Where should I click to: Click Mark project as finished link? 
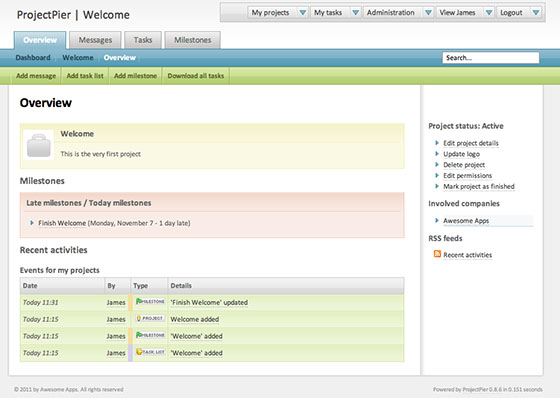[479, 186]
